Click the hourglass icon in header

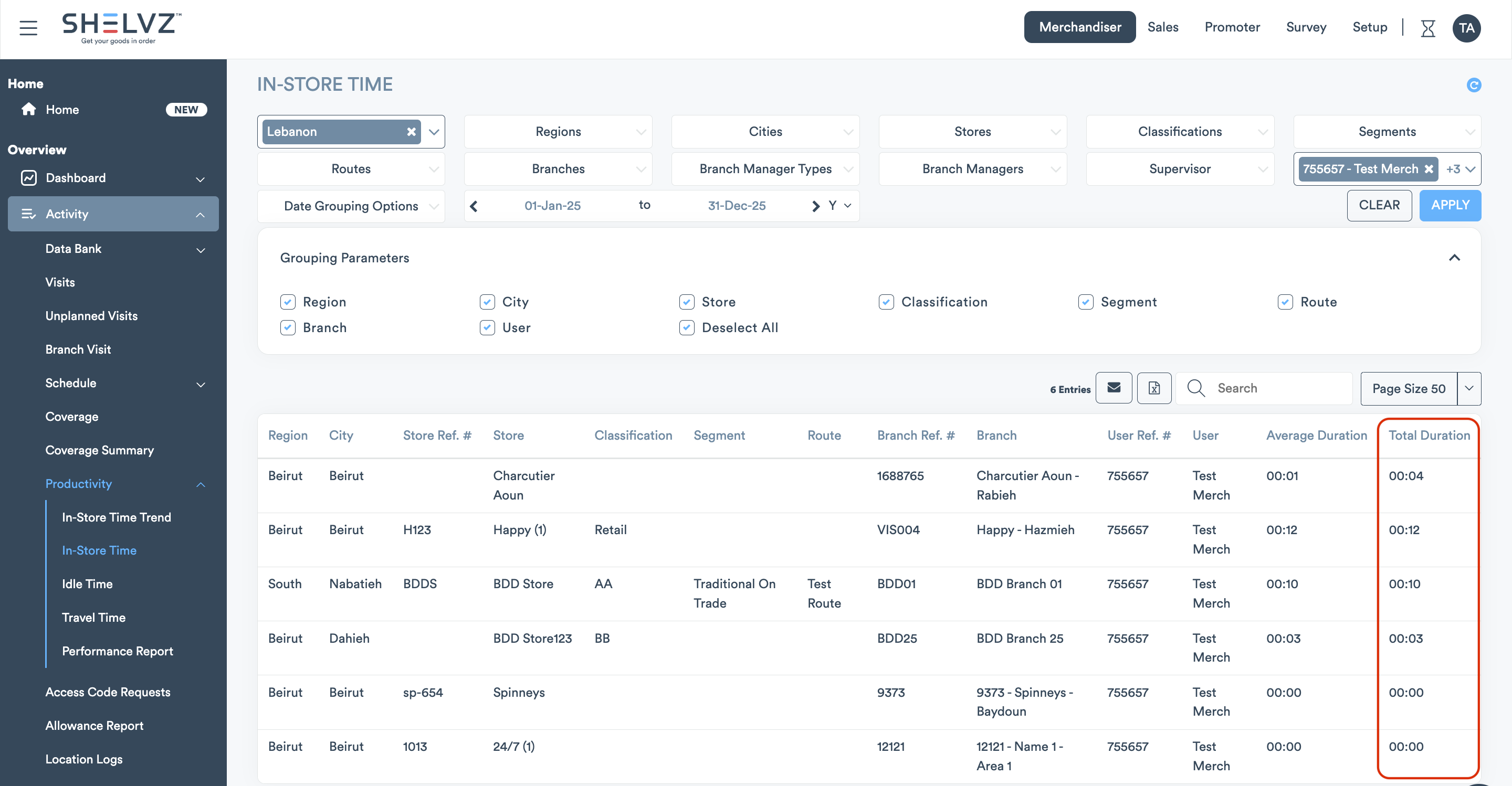pos(1427,28)
